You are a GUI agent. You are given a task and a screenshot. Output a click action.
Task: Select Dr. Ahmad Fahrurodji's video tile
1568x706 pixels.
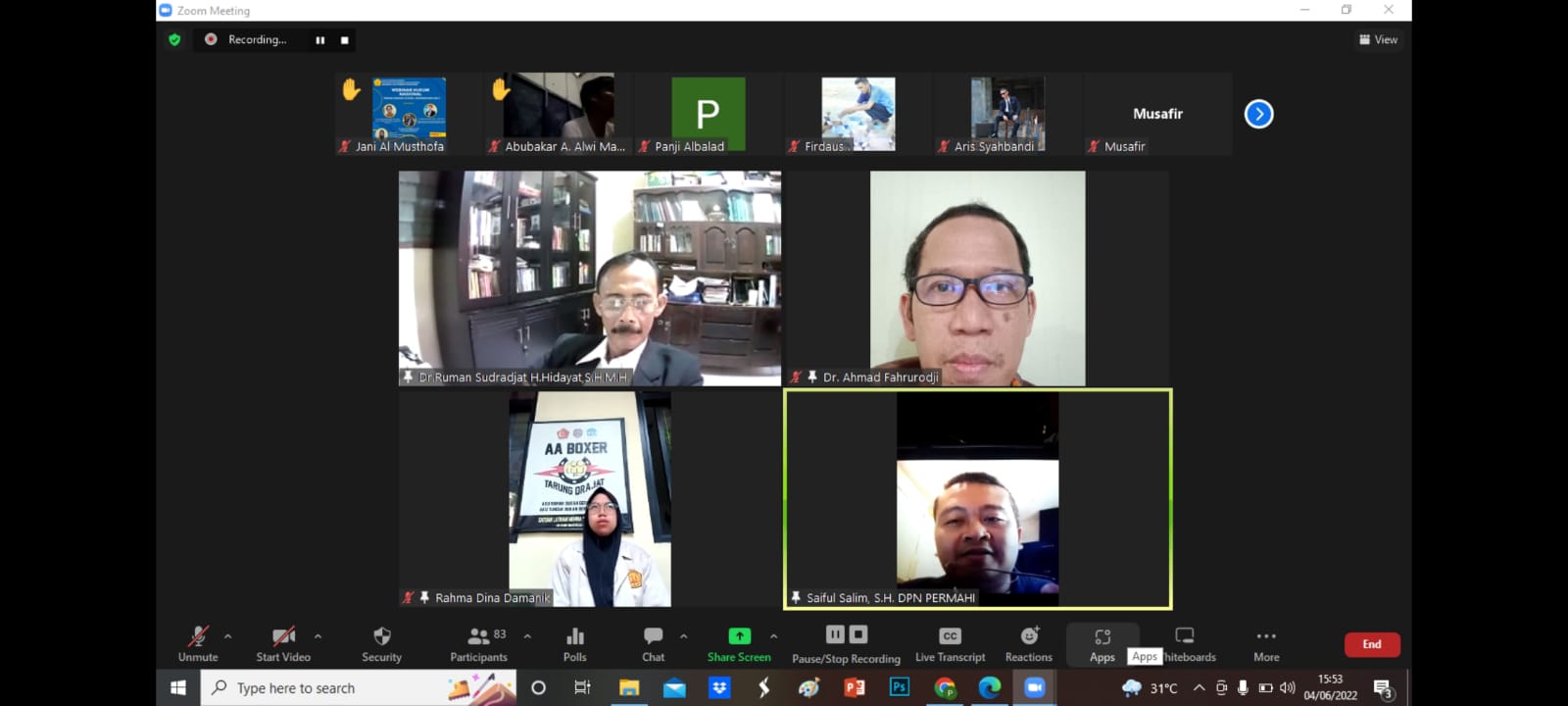[x=978, y=278]
